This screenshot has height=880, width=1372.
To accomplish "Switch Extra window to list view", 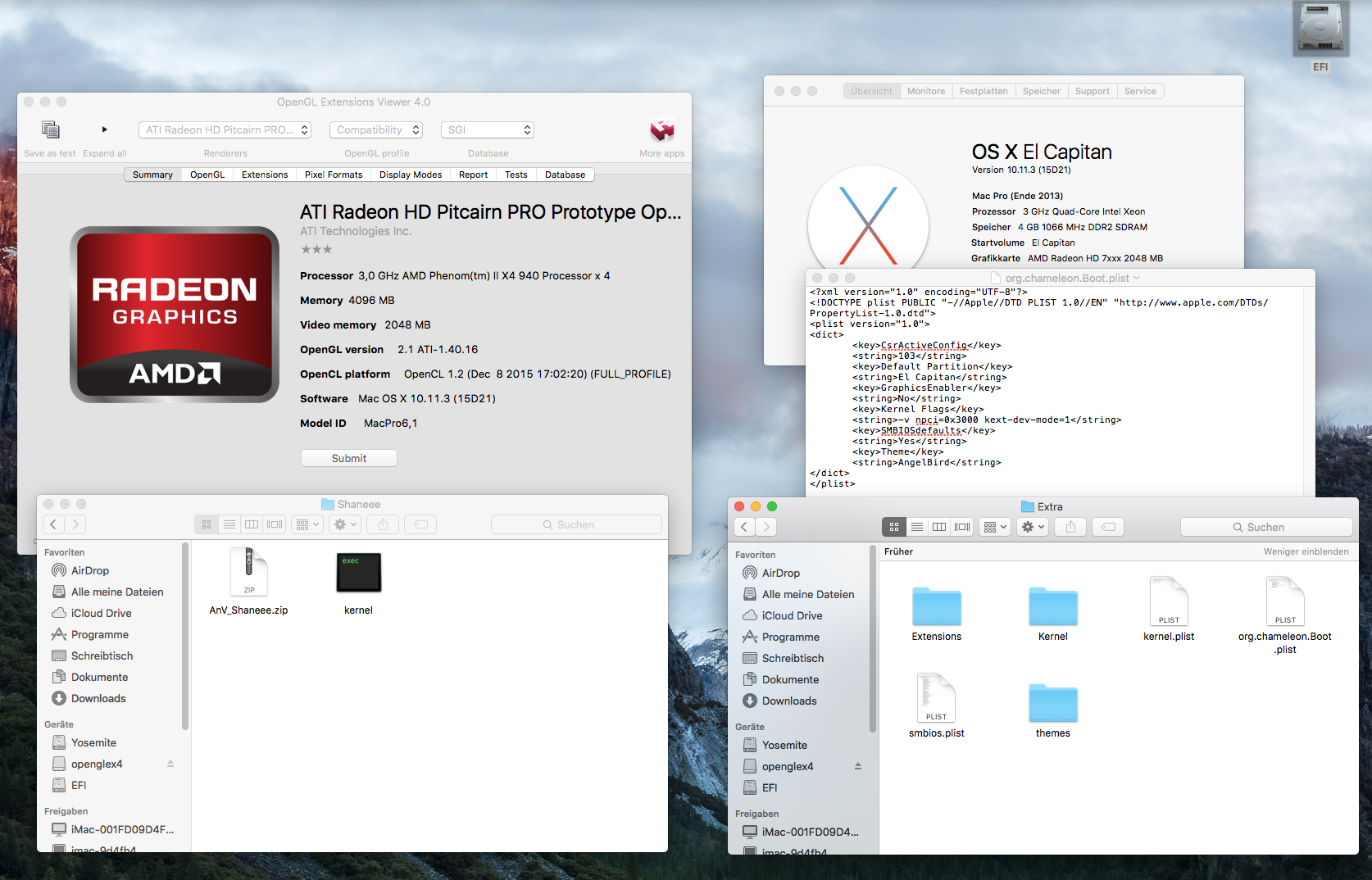I will click(x=917, y=527).
